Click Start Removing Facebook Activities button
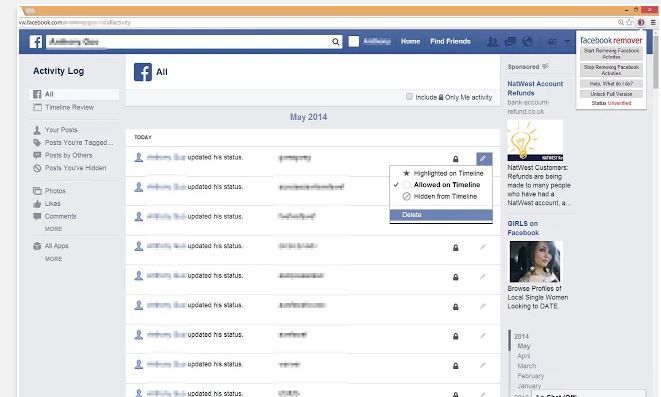This screenshot has height=397, width=661. click(x=611, y=54)
